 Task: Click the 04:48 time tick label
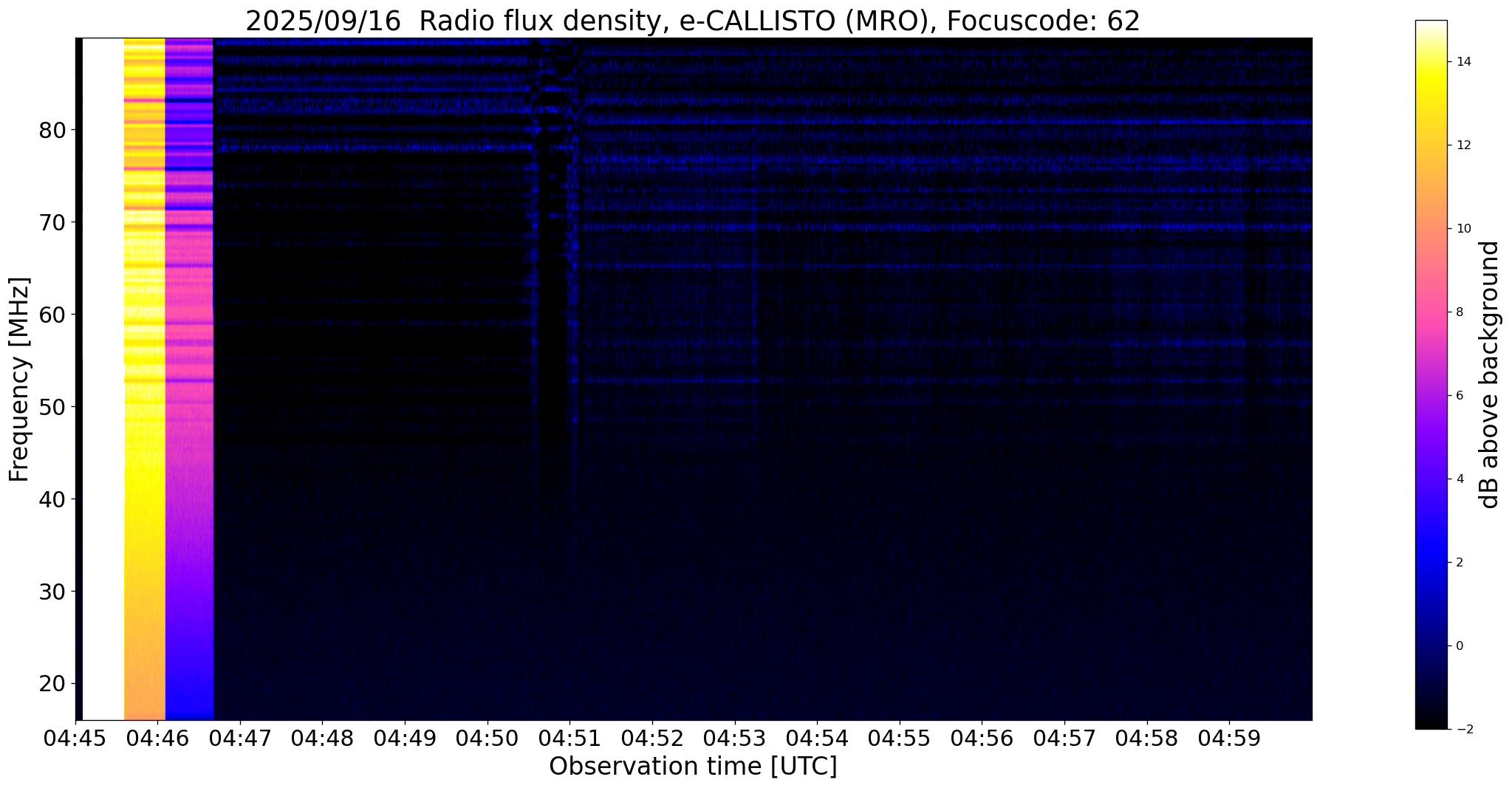click(323, 739)
